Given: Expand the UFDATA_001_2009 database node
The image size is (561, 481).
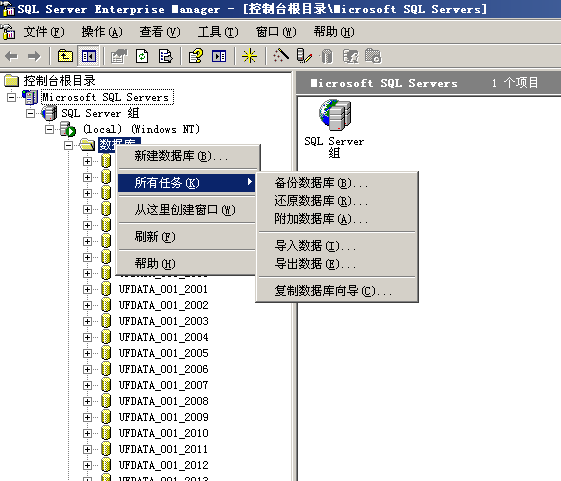Looking at the screenshot, I should point(87,417).
